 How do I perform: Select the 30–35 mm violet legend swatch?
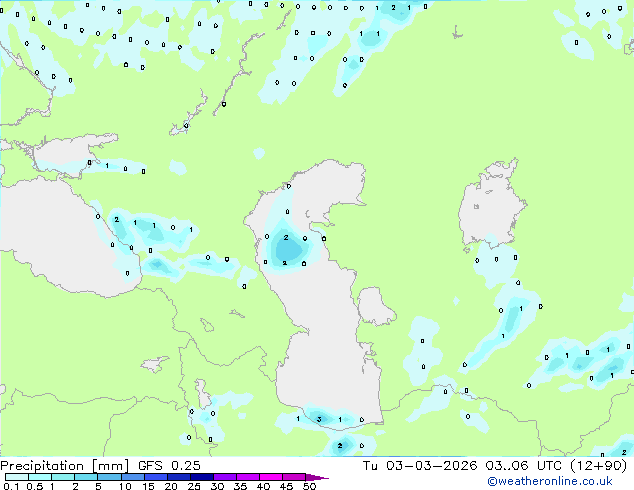pyautogui.click(x=224, y=477)
